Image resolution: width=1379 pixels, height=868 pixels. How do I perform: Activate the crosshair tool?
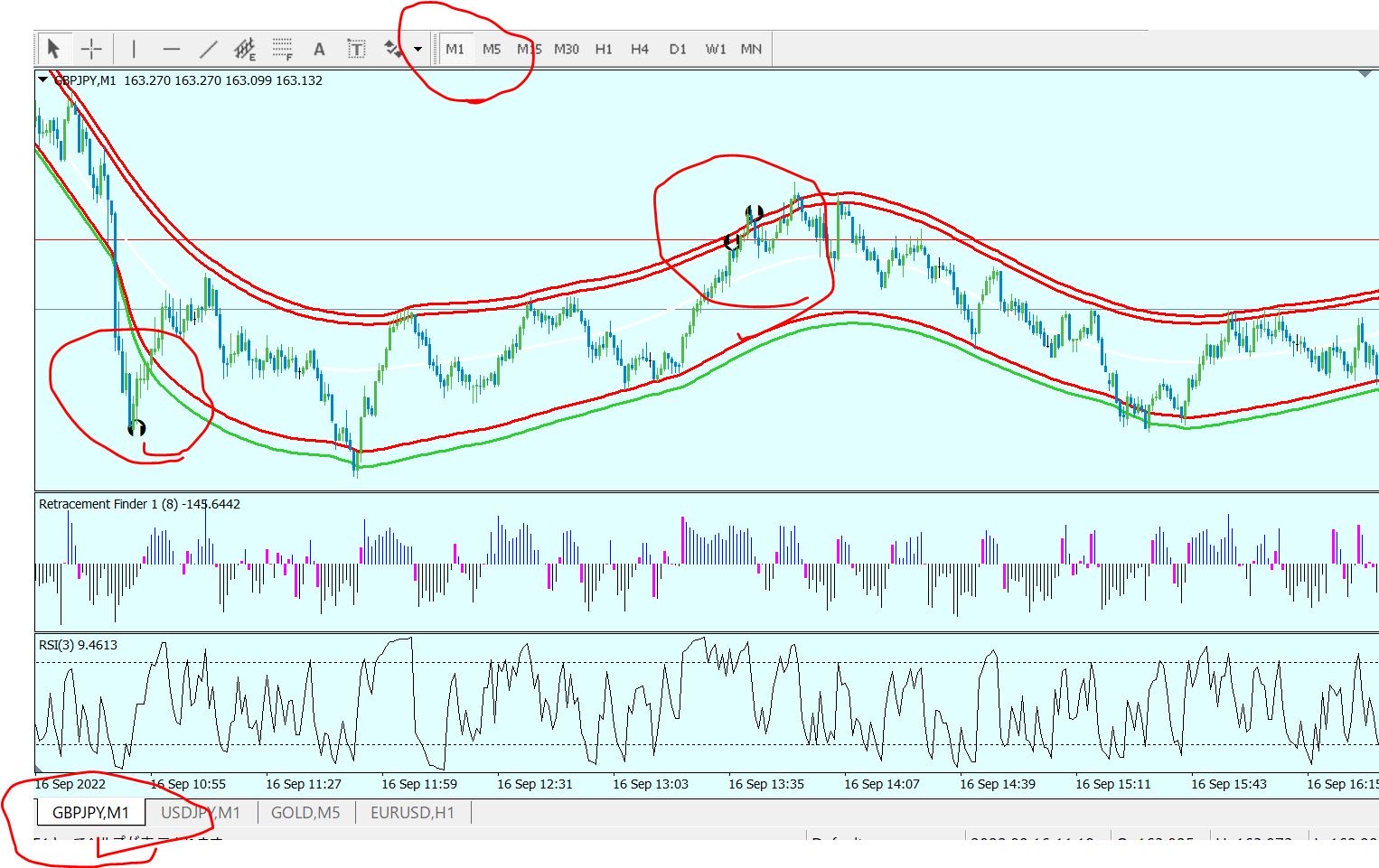[92, 49]
